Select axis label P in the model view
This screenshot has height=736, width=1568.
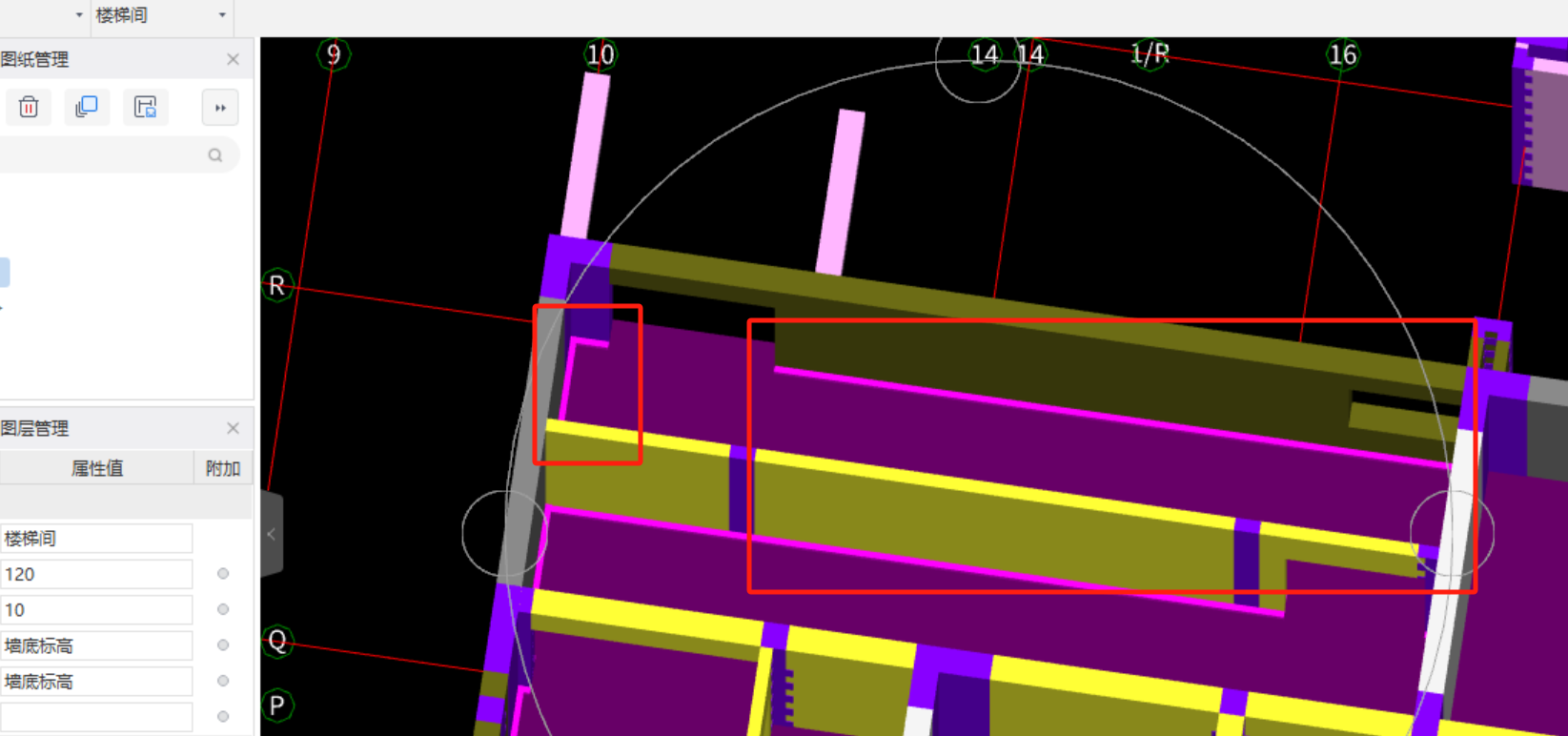(x=277, y=705)
